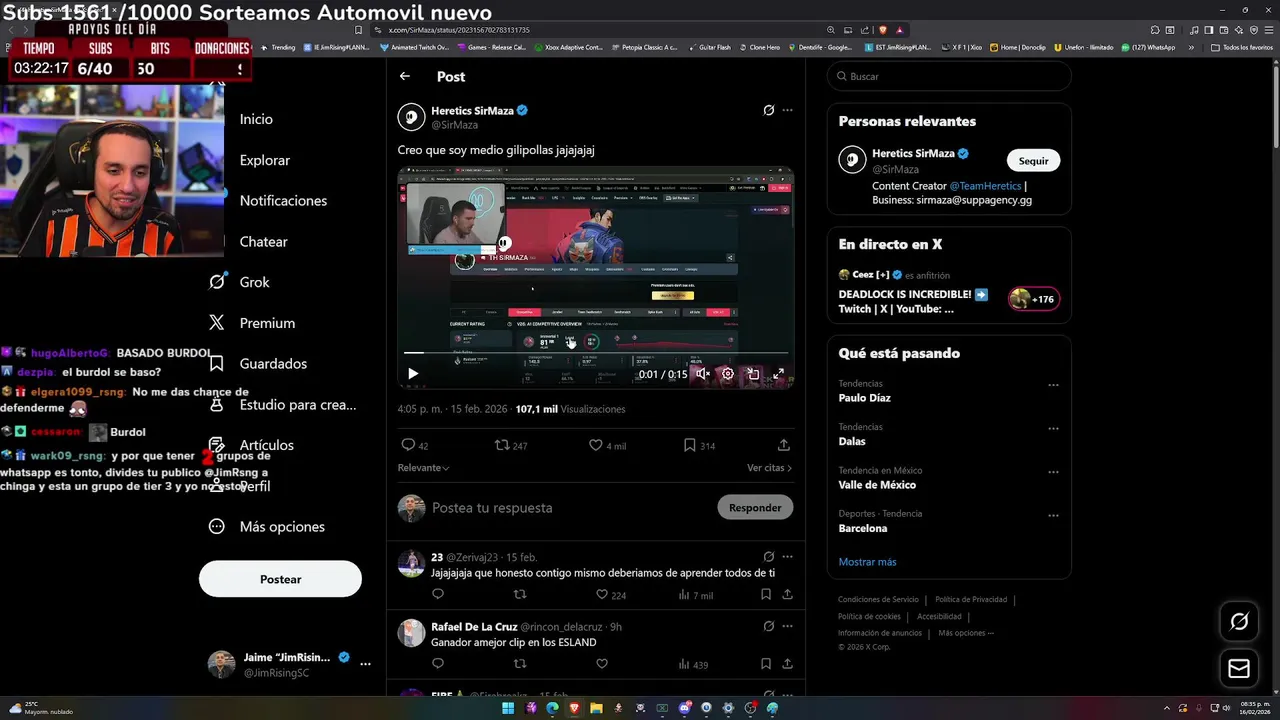Expand video to fullscreen
Screen dimensions: 1280x720
click(x=778, y=374)
